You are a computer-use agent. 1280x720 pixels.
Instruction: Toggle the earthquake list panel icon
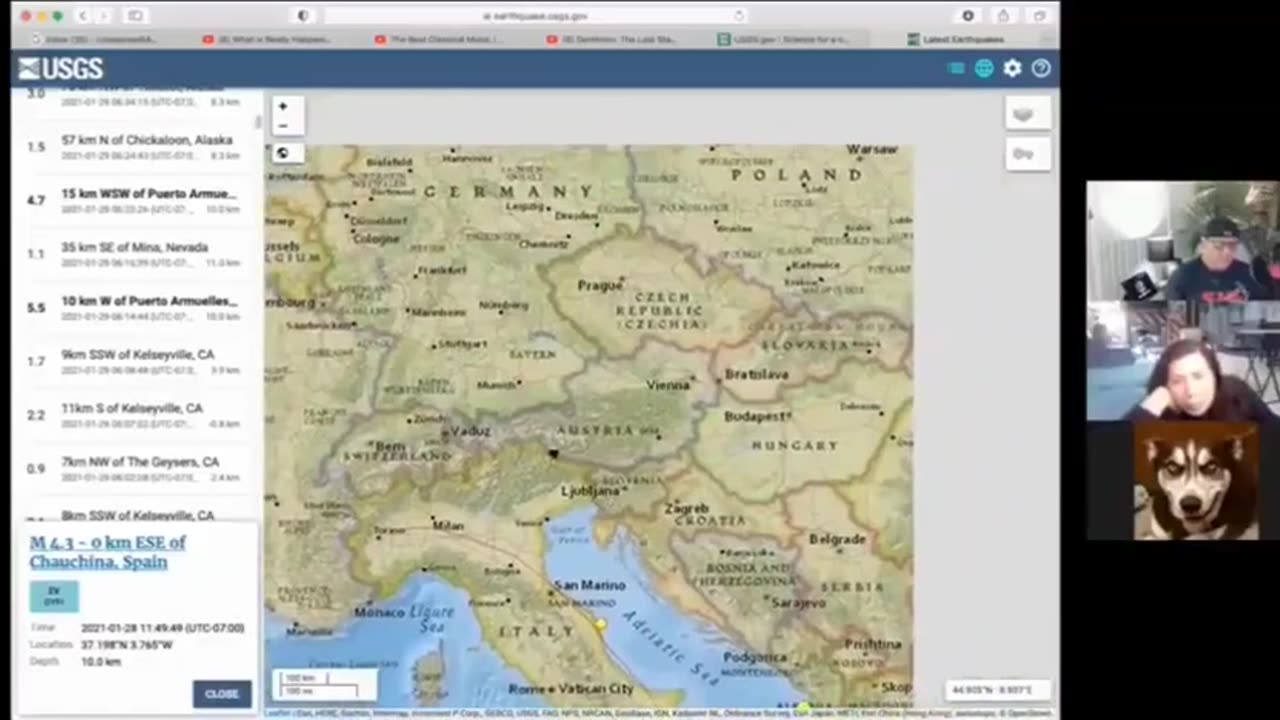(x=956, y=68)
